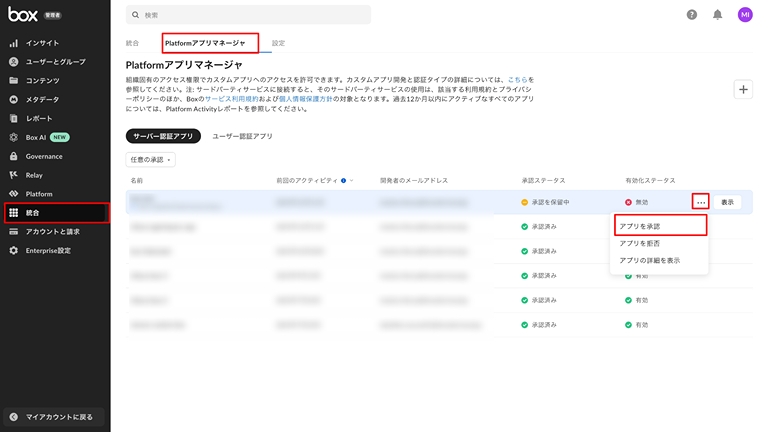Click the box logo
This screenshot has width=768, height=432.
tap(23, 15)
